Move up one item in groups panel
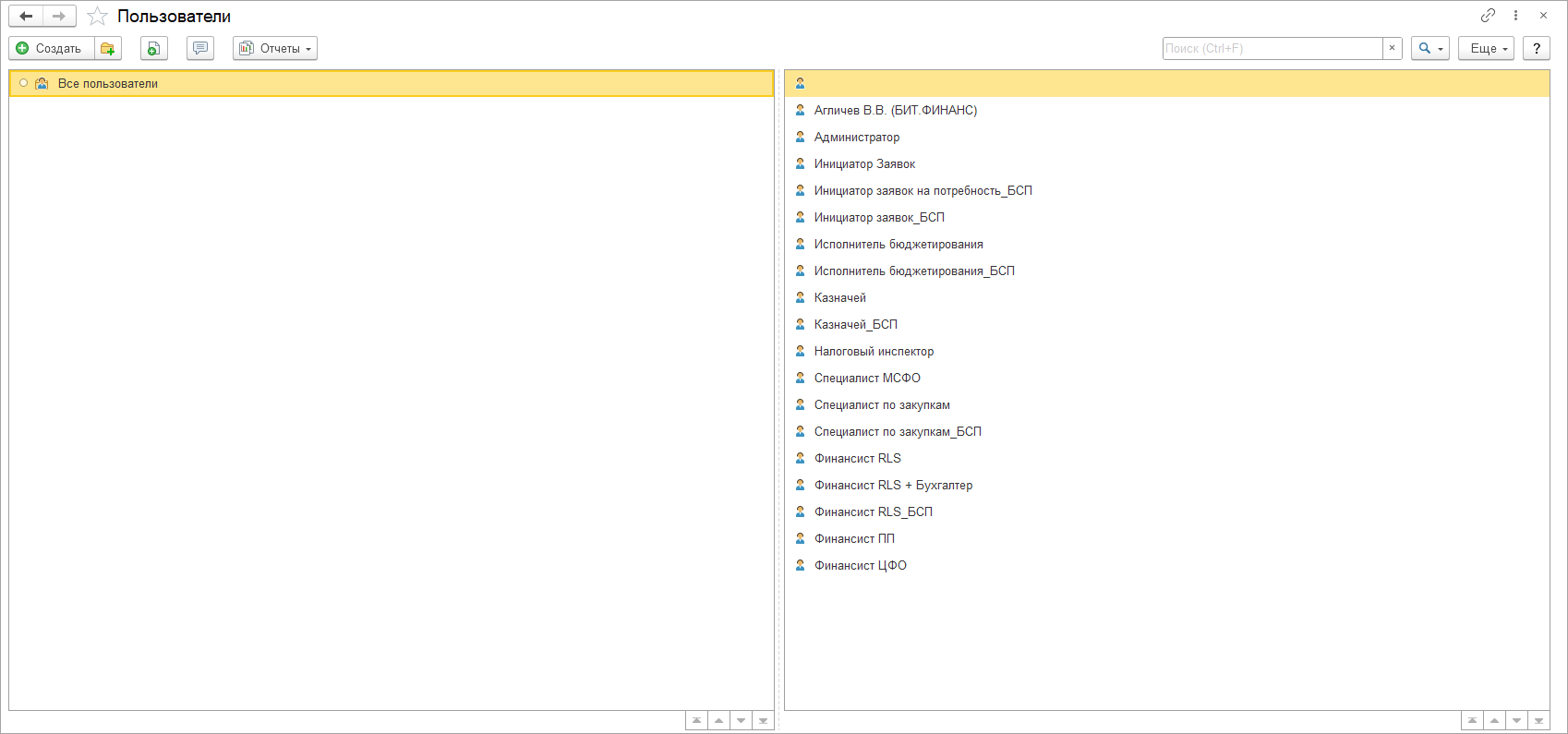This screenshot has height=734, width=1568. (718, 720)
